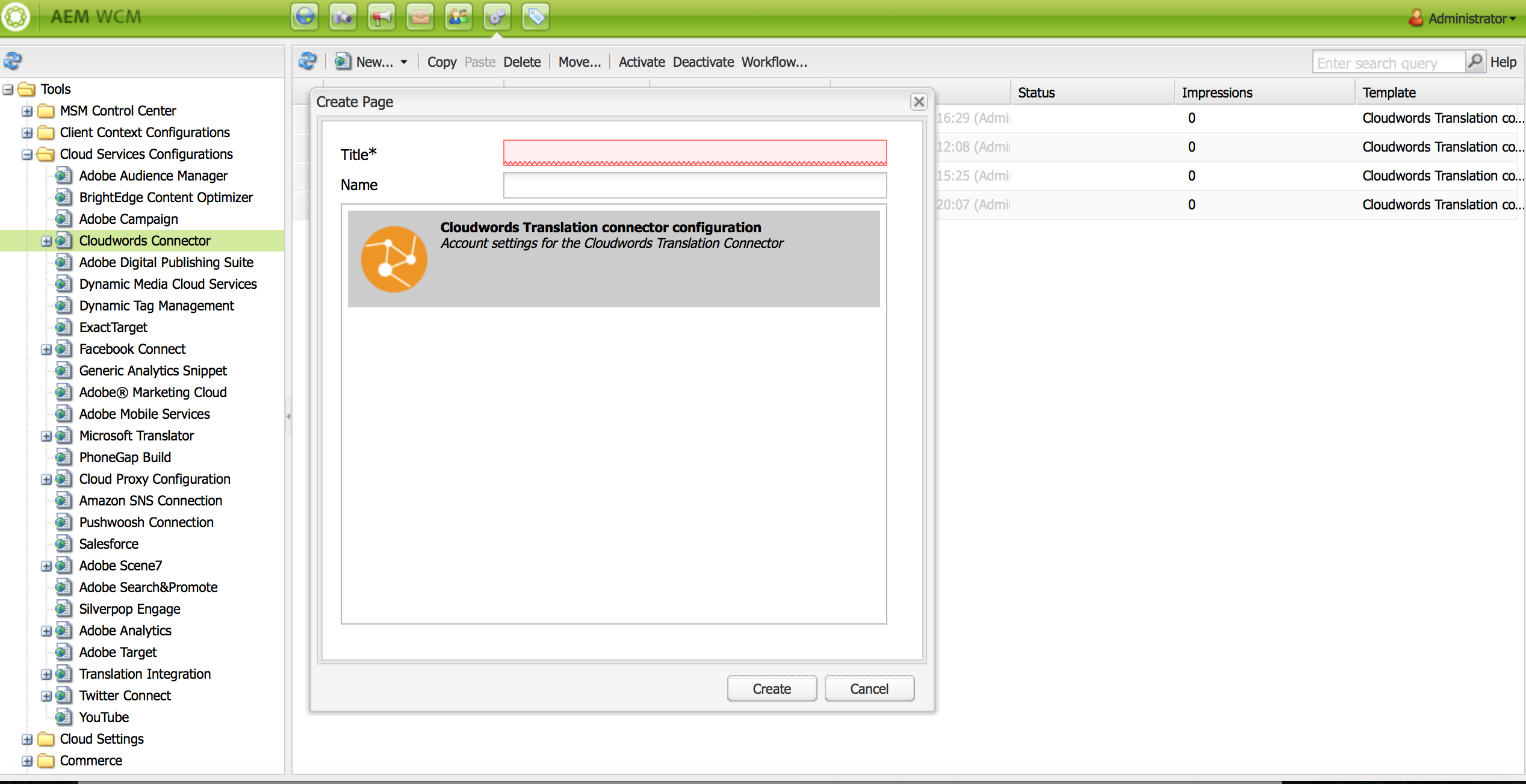This screenshot has height=784, width=1526.
Task: Expand the Cloudwords Connector tree node
Action: tap(46, 241)
